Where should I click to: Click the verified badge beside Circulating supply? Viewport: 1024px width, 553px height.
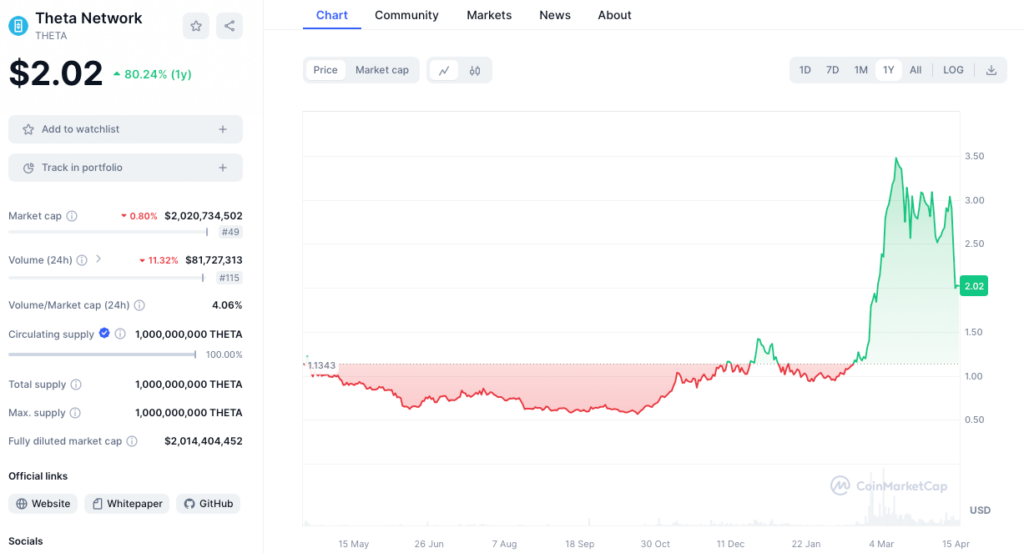coord(104,333)
